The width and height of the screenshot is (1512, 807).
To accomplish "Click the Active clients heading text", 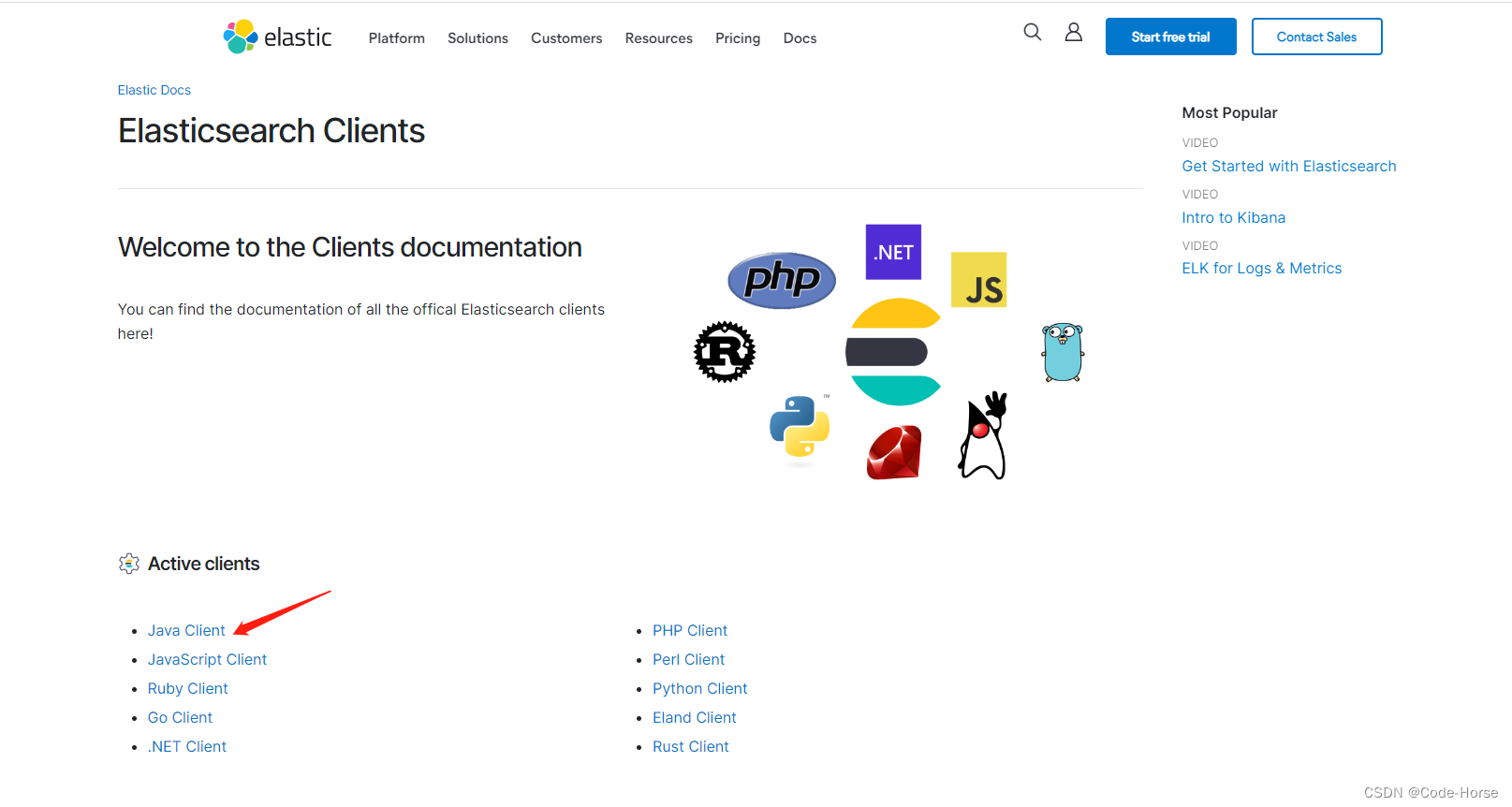I will coord(204,564).
